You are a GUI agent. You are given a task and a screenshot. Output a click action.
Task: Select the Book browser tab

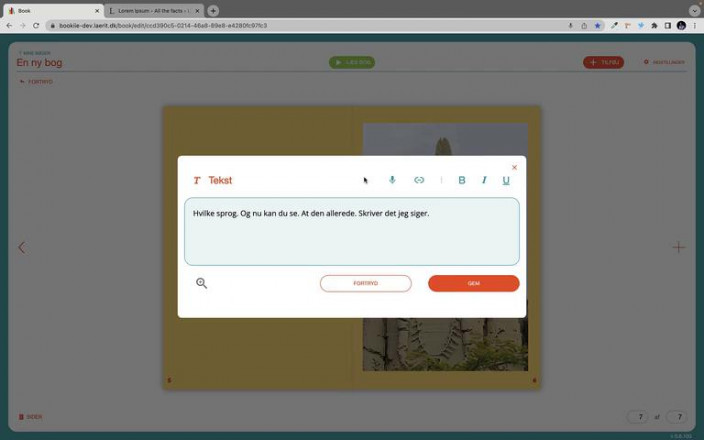coord(50,11)
